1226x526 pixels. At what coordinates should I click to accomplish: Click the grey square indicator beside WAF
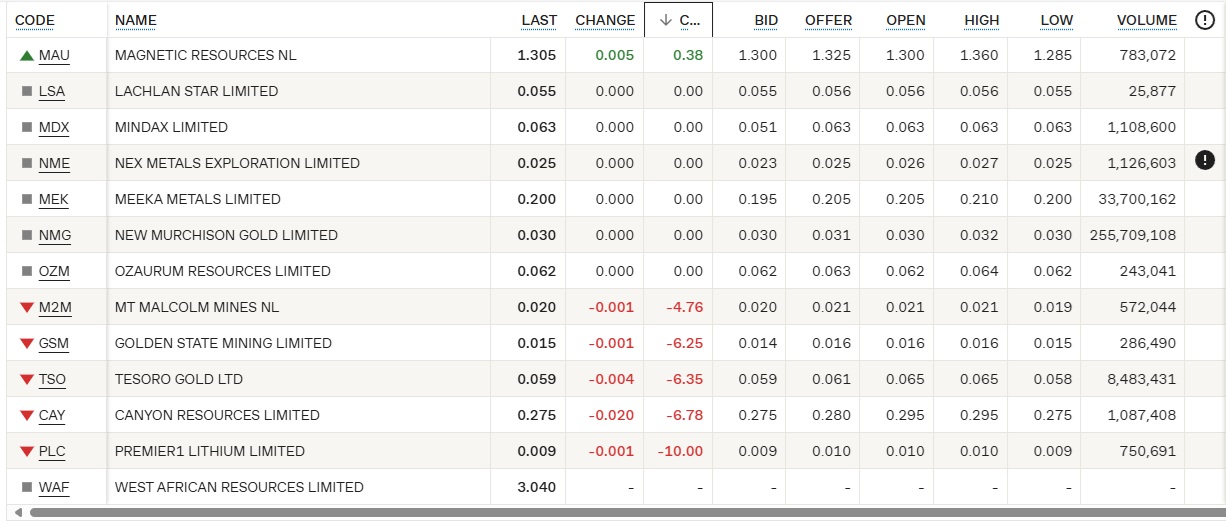27,488
